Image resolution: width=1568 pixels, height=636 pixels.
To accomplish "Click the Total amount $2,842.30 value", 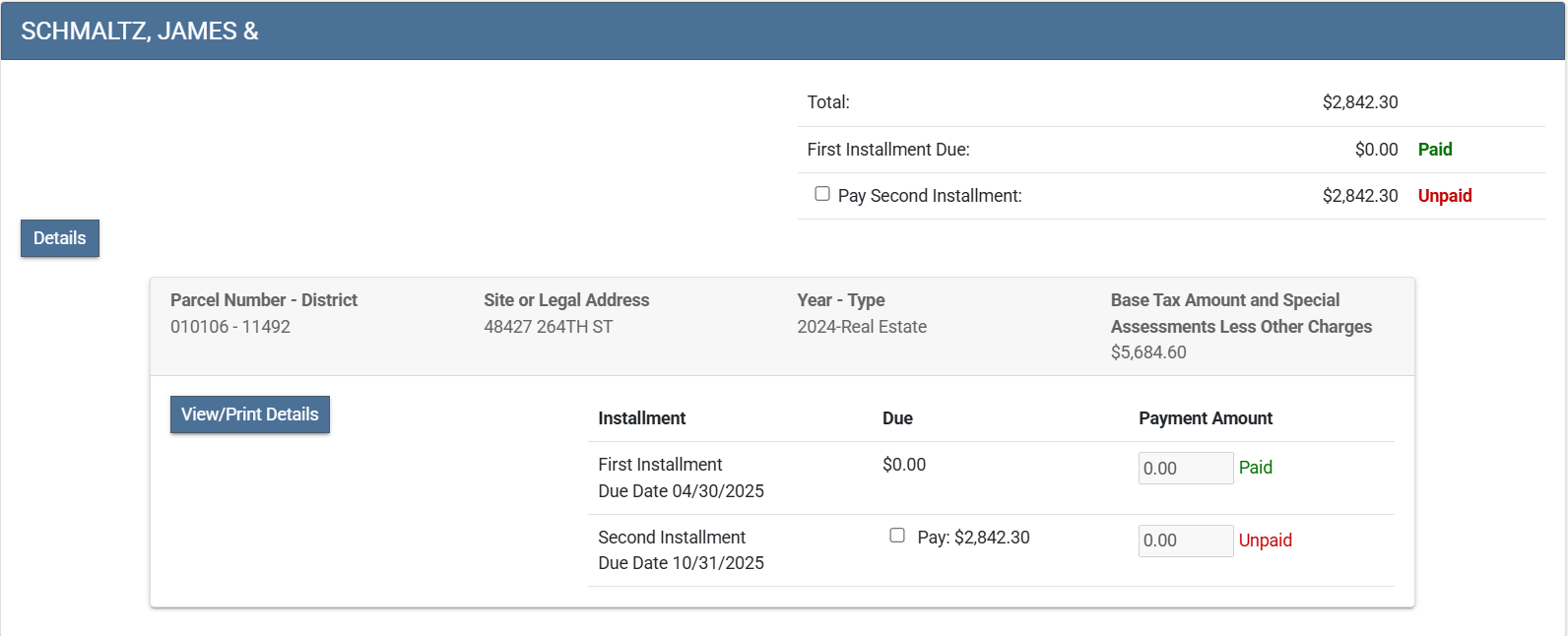I will pyautogui.click(x=1359, y=102).
